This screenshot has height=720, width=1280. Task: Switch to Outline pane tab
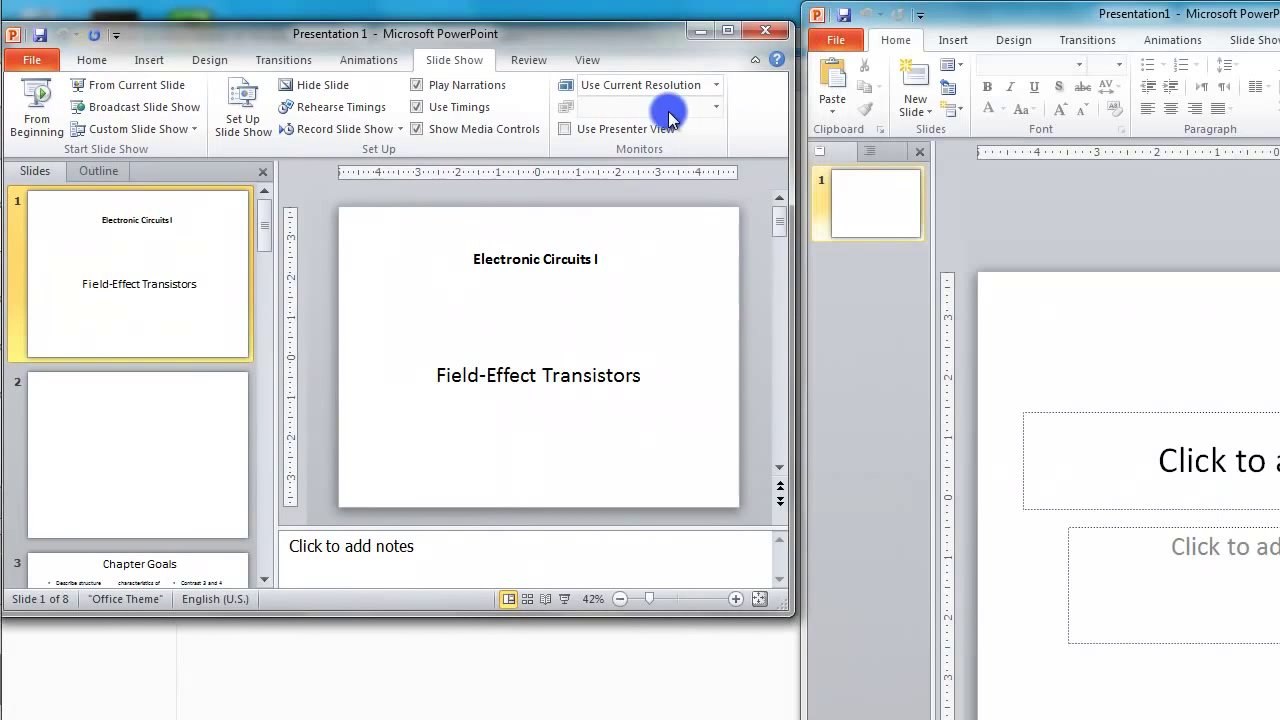point(98,171)
